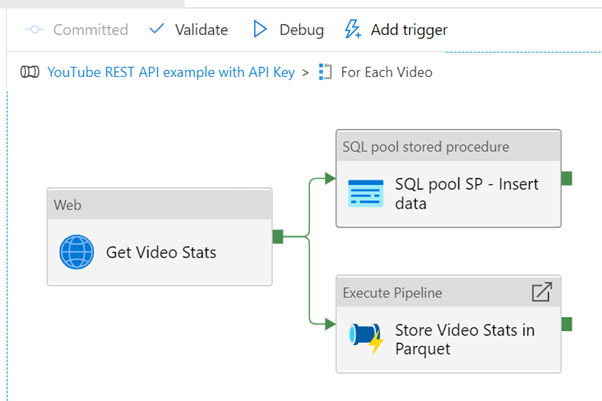Click the pipeline icon in breadcrumb
Viewport: 602px width, 401px height.
pyautogui.click(x=30, y=72)
